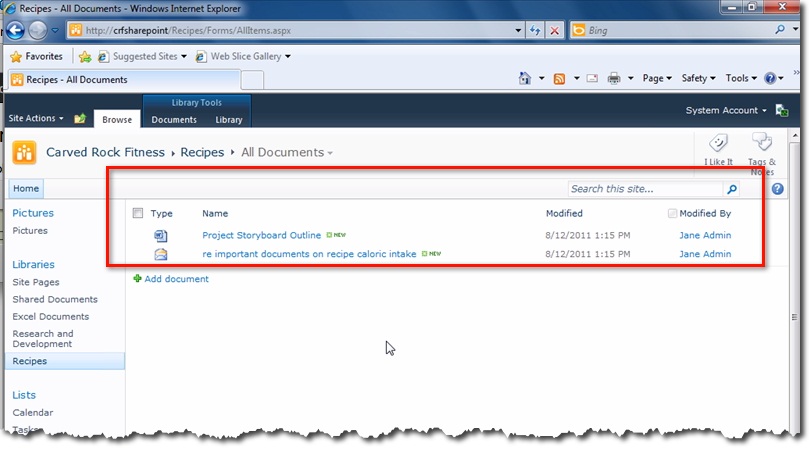Click the Internet Explorer logo in title bar
The image size is (810, 449).
pyautogui.click(x=9, y=8)
